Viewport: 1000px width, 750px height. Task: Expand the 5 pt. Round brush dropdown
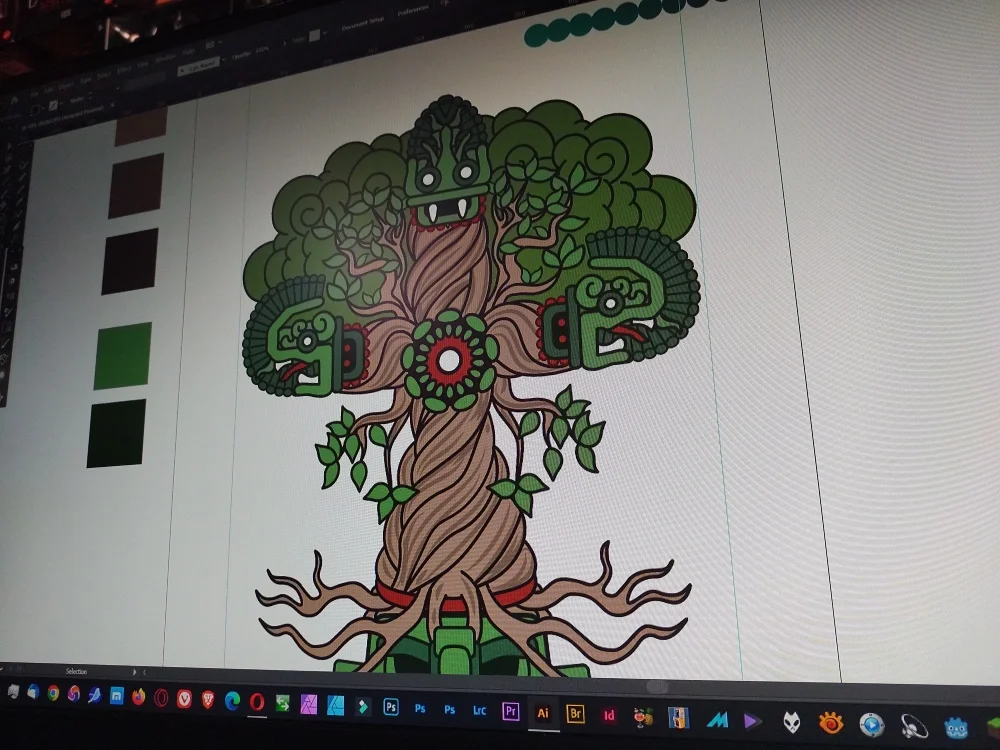point(224,59)
